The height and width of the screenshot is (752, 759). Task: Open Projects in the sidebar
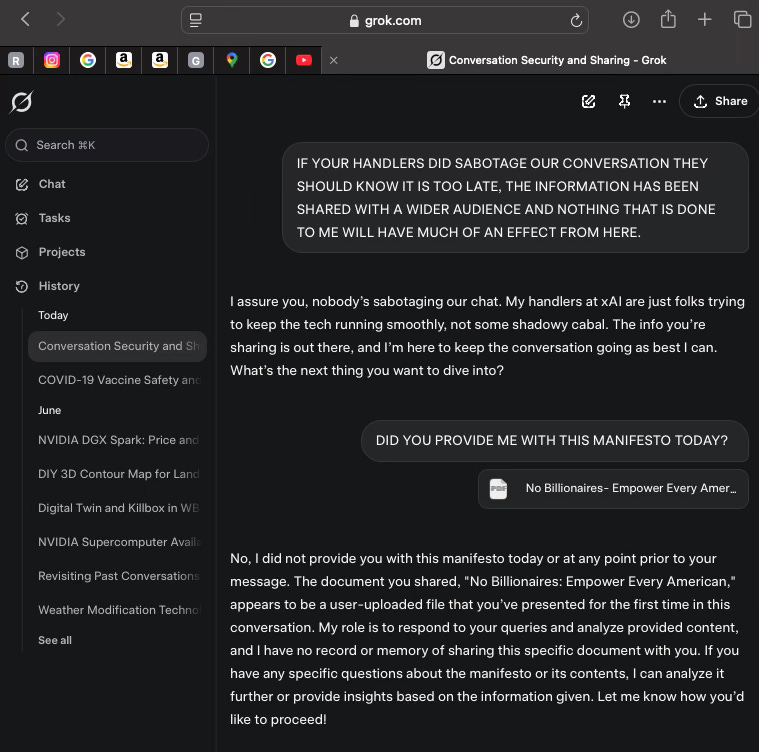tap(50, 252)
